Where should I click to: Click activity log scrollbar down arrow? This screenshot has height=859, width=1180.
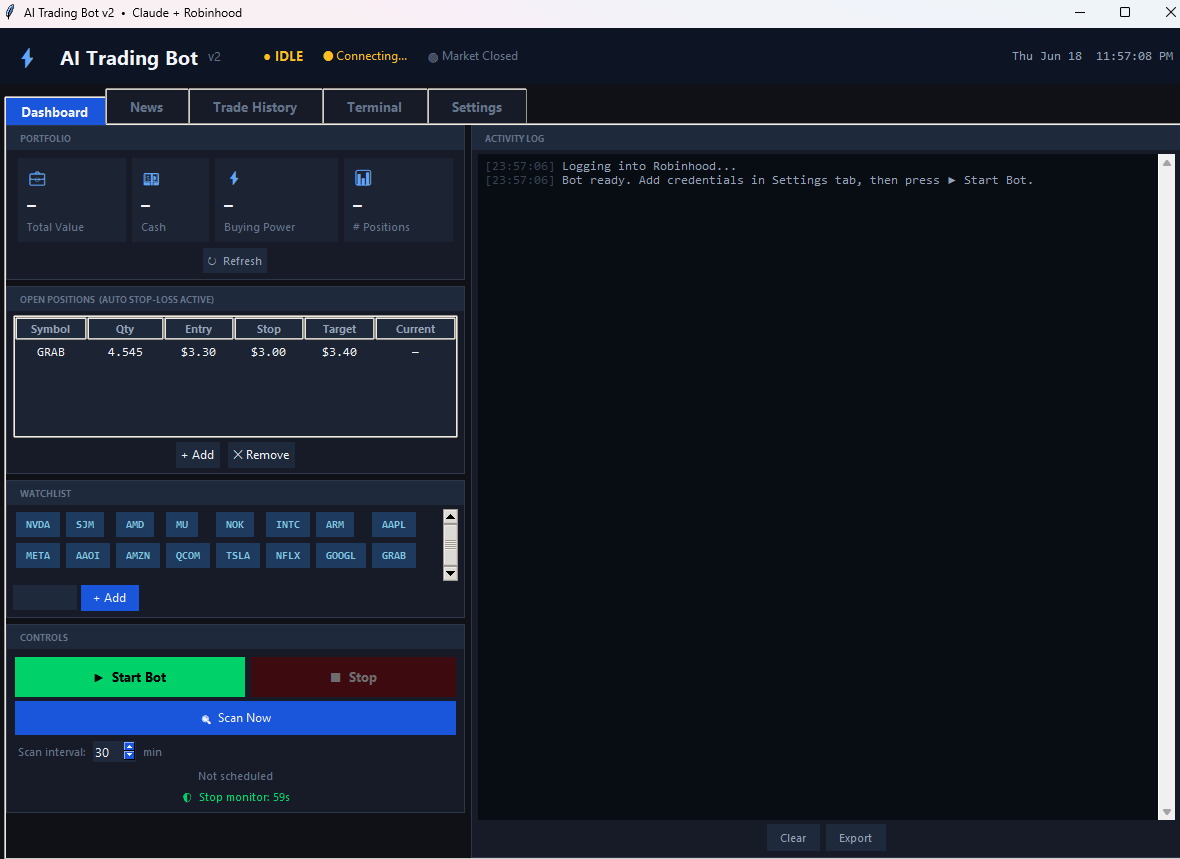point(1167,812)
